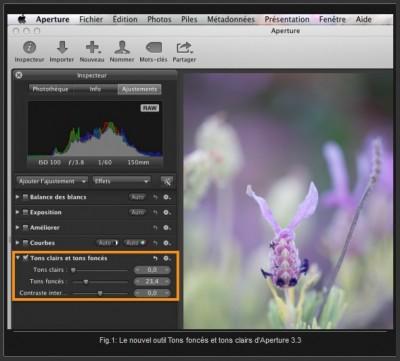400x361 pixels.
Task: Click the second Auto Courbes button
Action: [135, 243]
